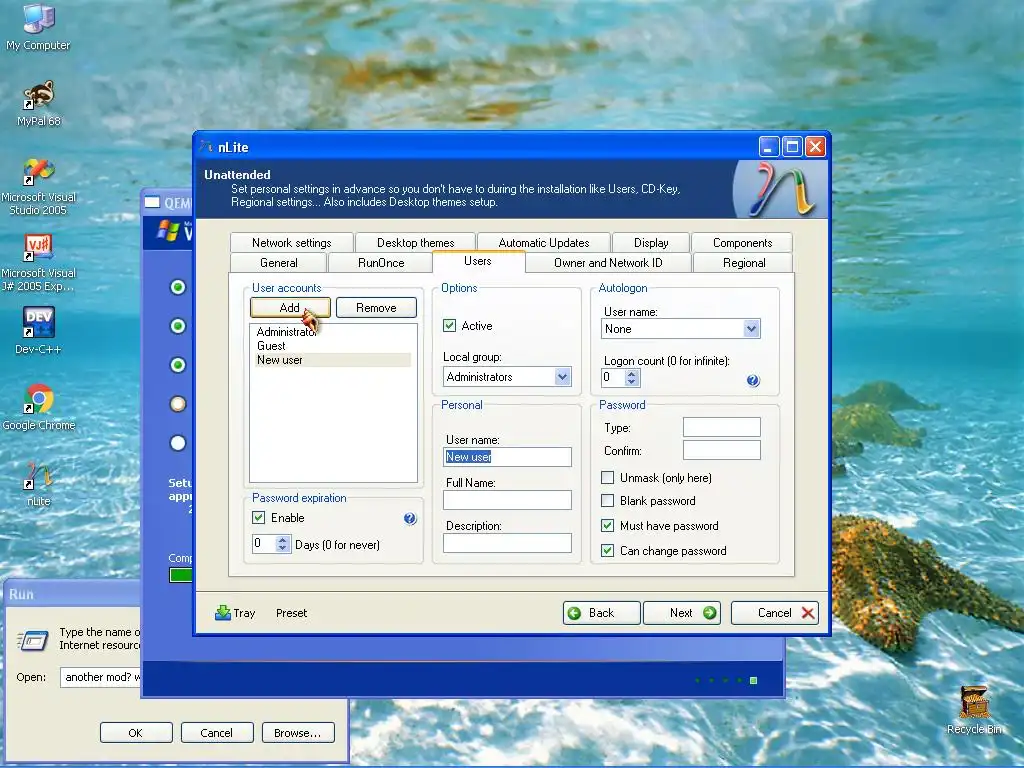Image resolution: width=1024 pixels, height=768 pixels.
Task: Select fifth setup step radio in background window
Action: click(x=178, y=443)
